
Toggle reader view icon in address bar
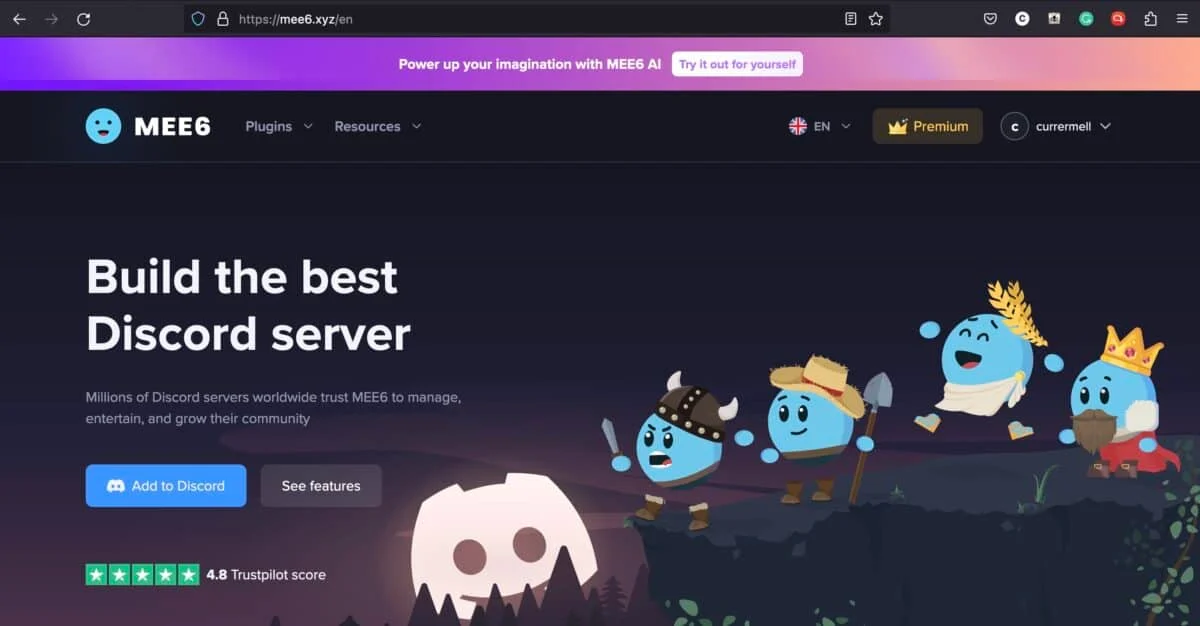click(x=851, y=18)
